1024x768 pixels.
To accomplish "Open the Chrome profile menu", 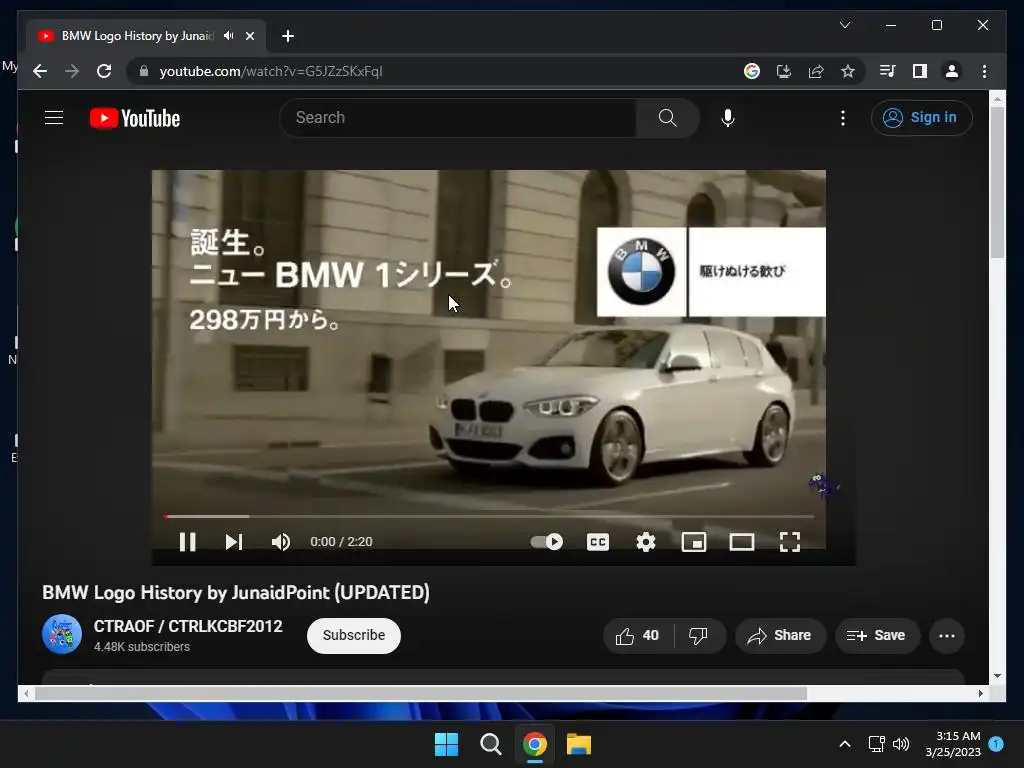I will pyautogui.click(x=952, y=71).
